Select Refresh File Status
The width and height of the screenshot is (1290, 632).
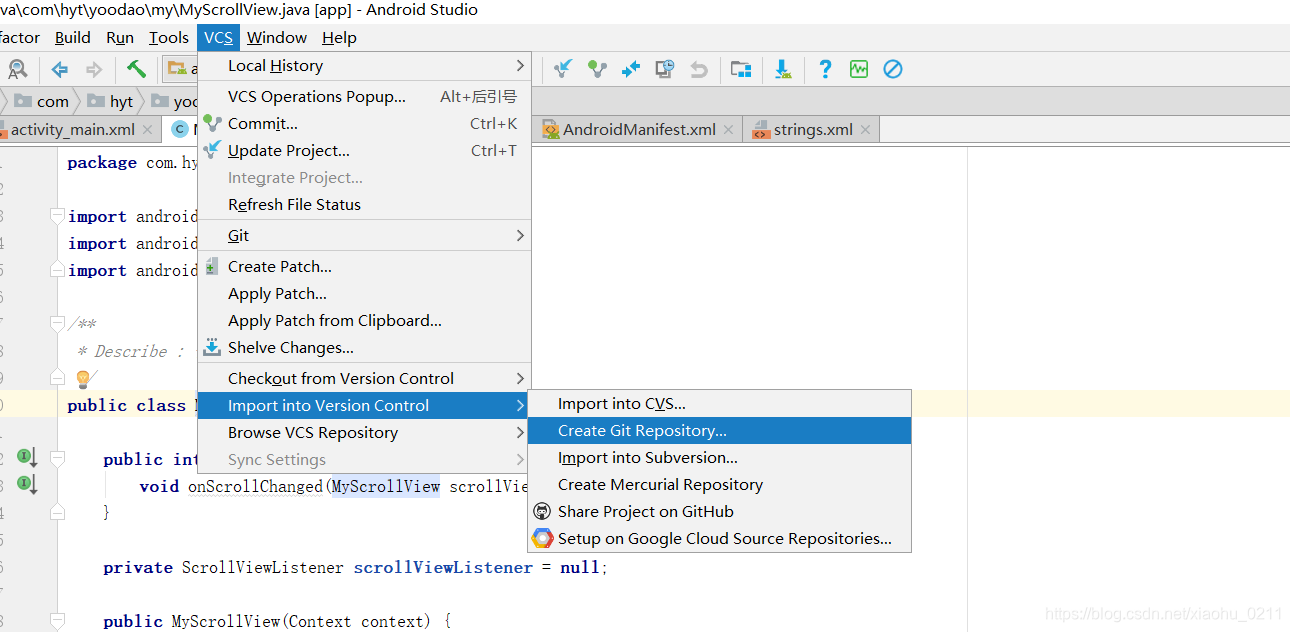[364, 205]
